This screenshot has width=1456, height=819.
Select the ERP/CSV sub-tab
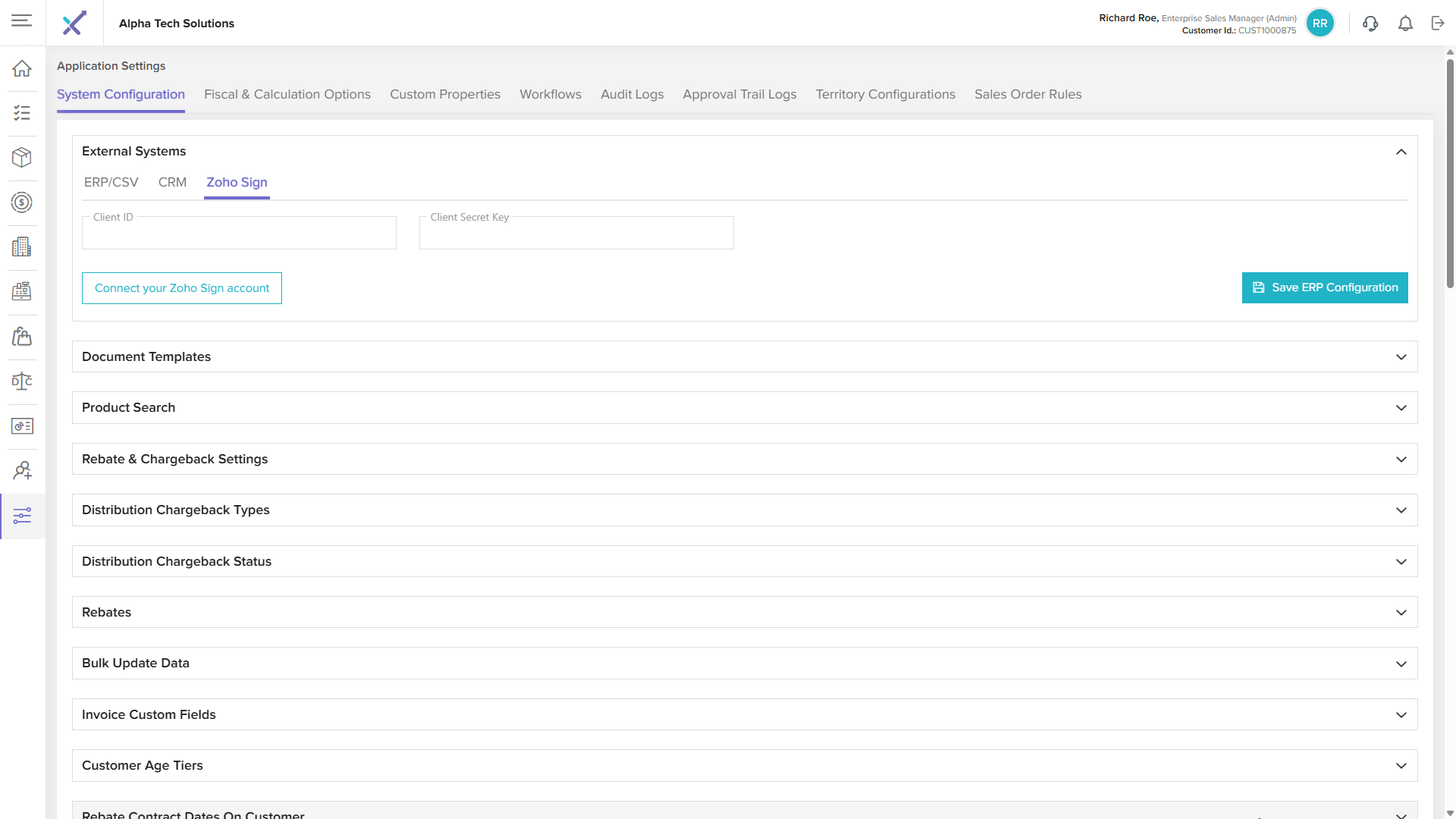click(x=111, y=183)
